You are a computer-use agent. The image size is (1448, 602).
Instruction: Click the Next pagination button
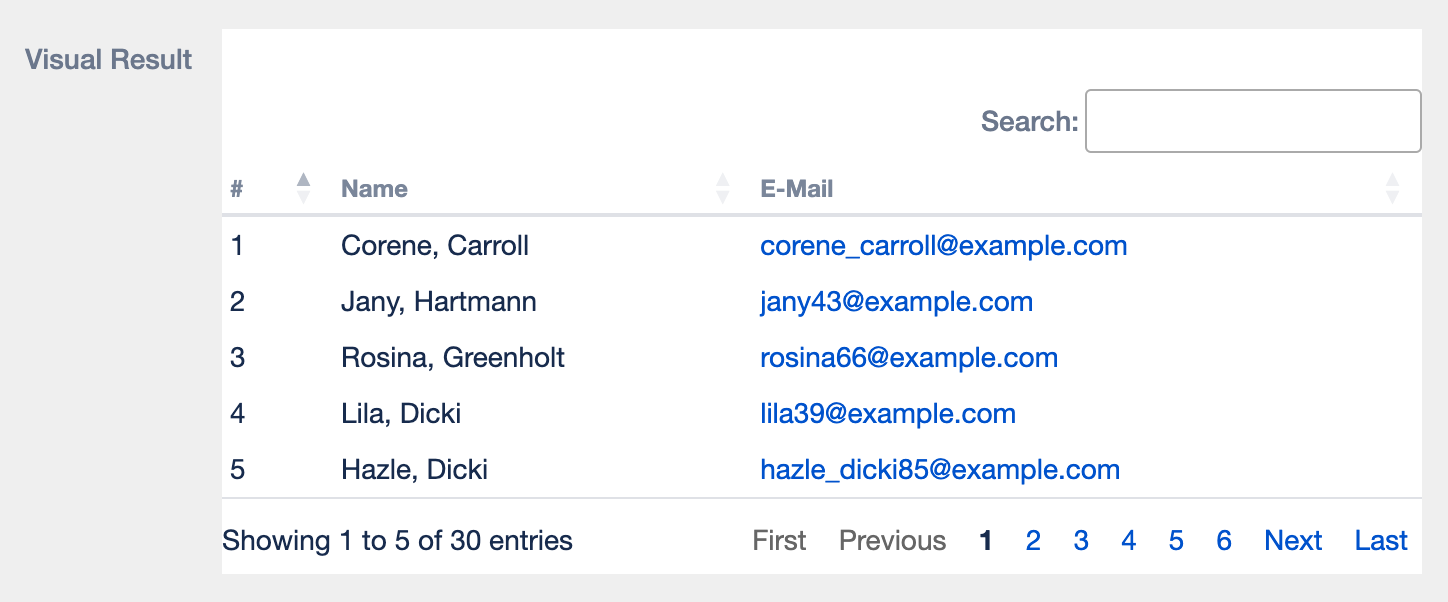(x=1293, y=541)
